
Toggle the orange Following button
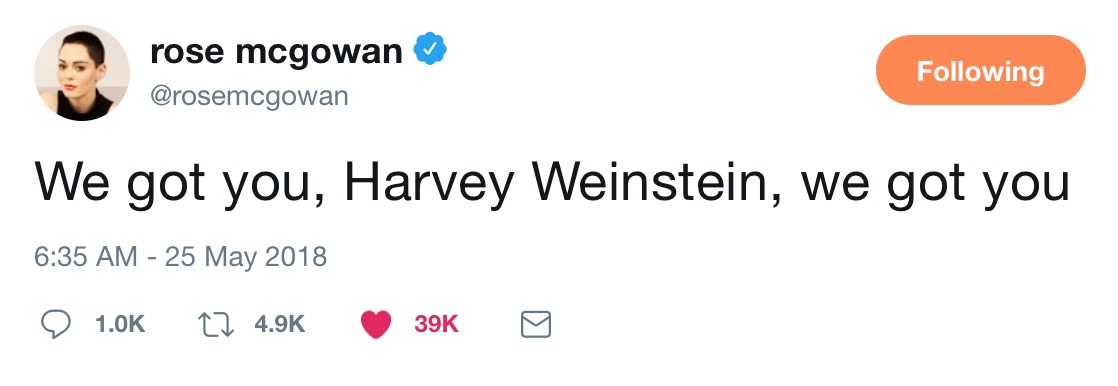tap(980, 71)
